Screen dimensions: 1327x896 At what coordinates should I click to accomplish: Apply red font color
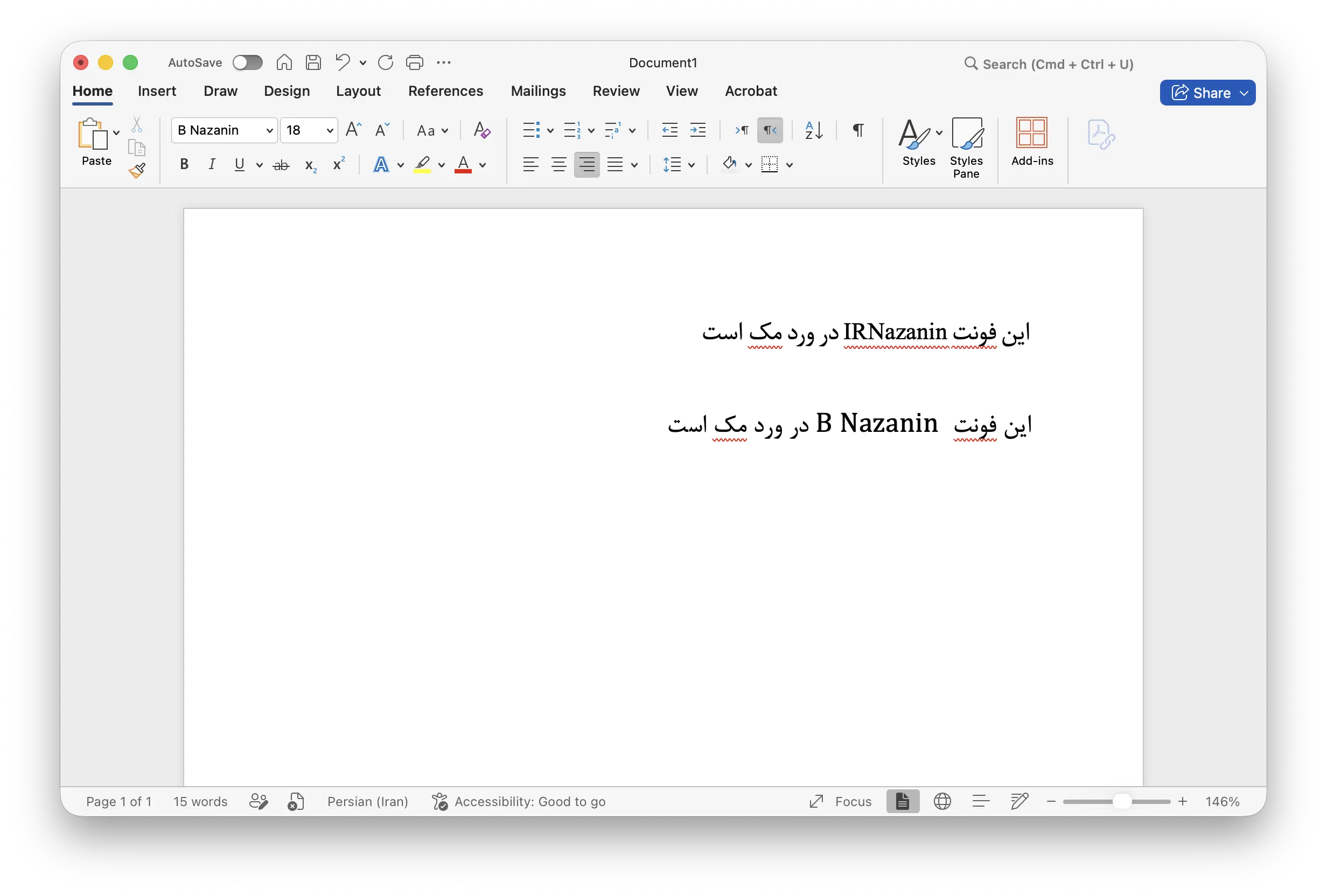coord(463,164)
